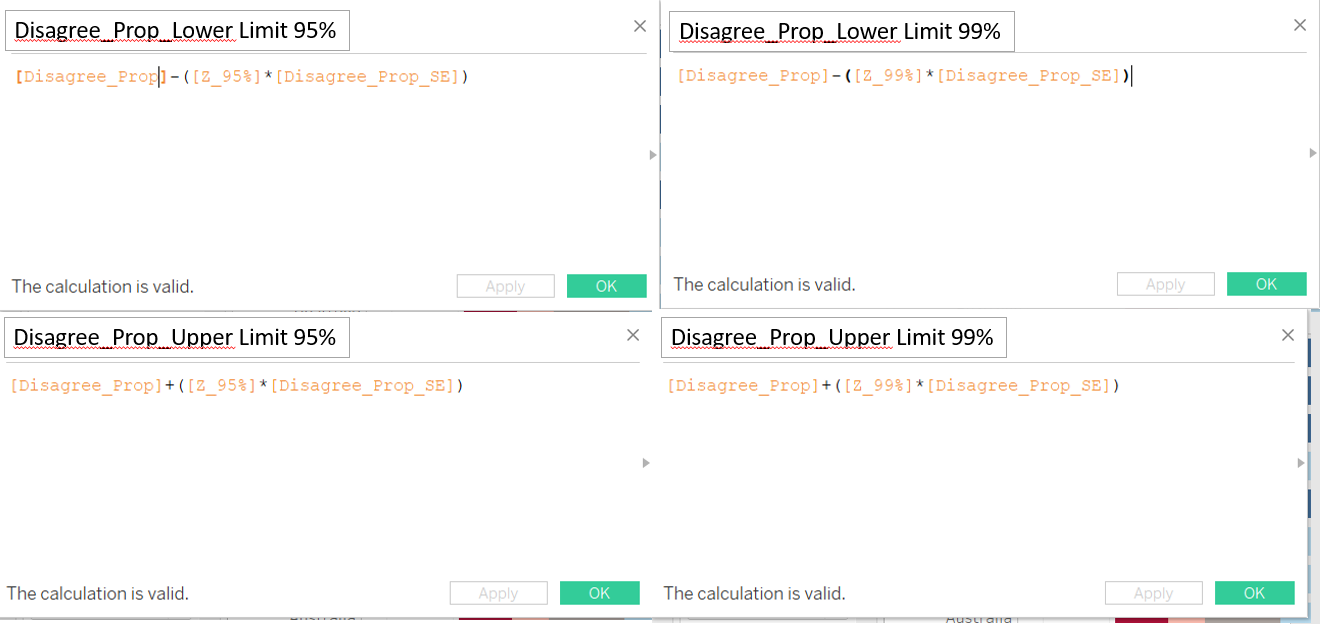Click OK for Upper Limit 95% calculation
The image size is (1320, 624).
pos(599,593)
